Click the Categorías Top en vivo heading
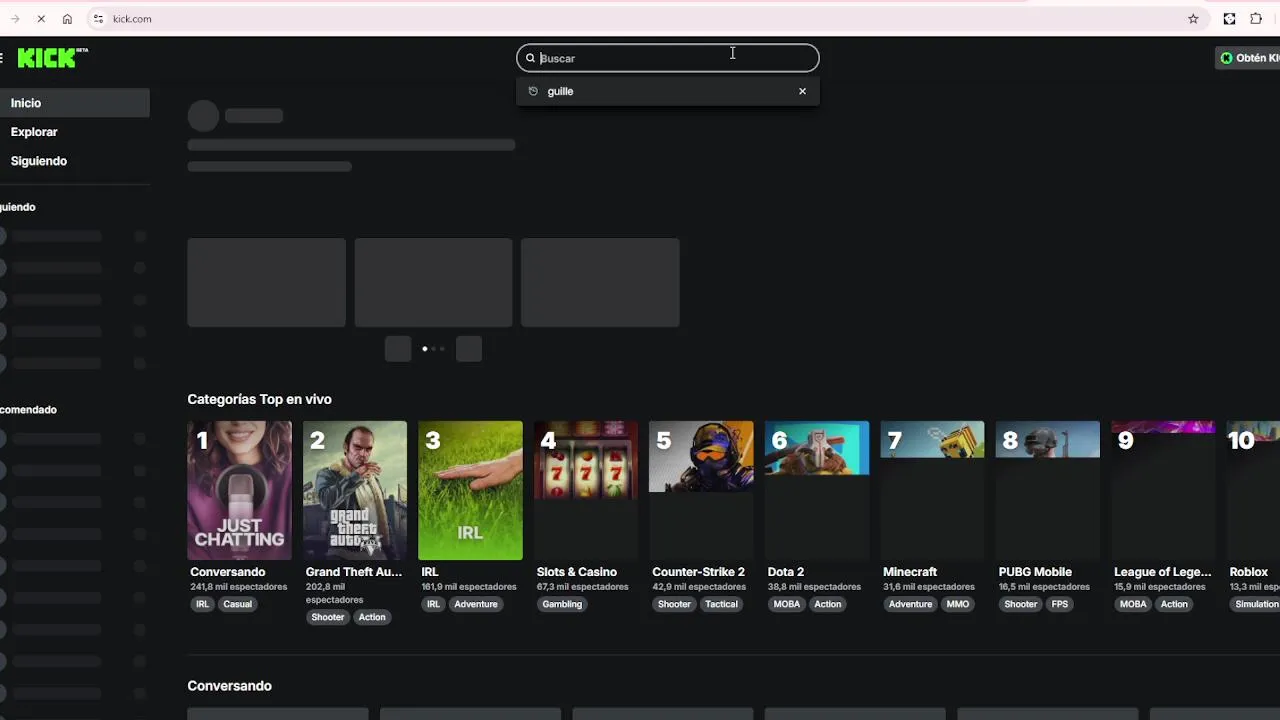This screenshot has width=1280, height=720. (259, 399)
